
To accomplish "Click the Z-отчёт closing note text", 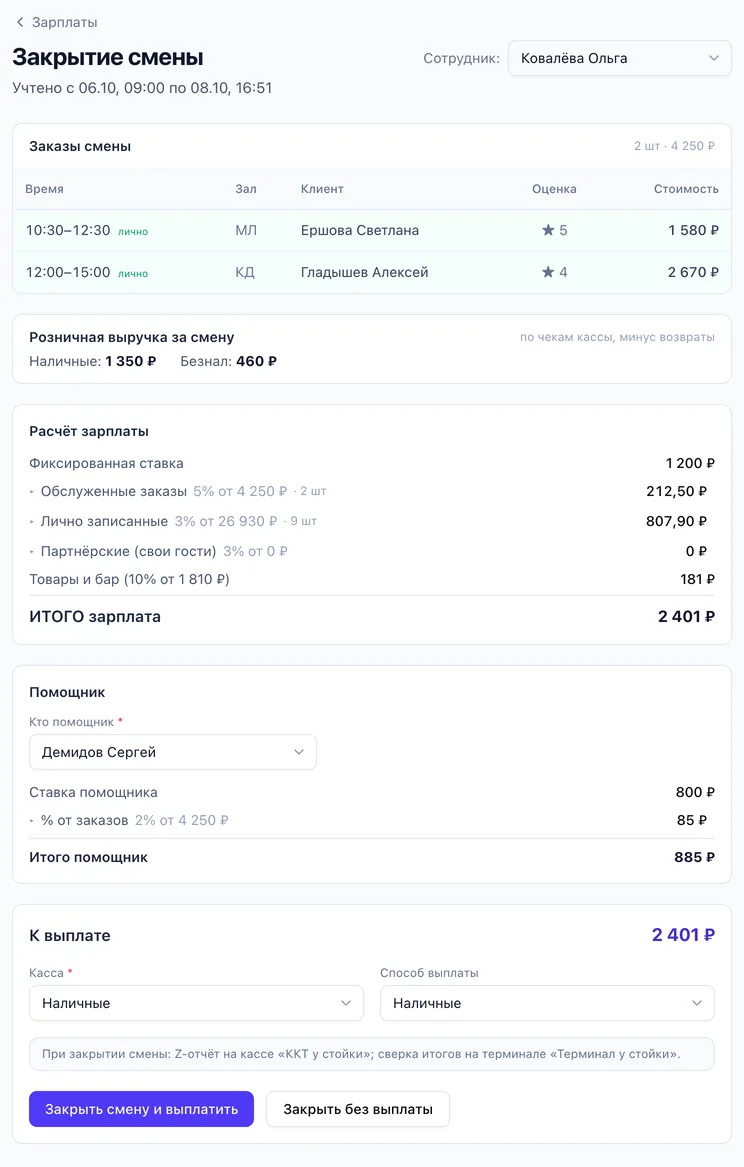I will pyautogui.click(x=362, y=1054).
